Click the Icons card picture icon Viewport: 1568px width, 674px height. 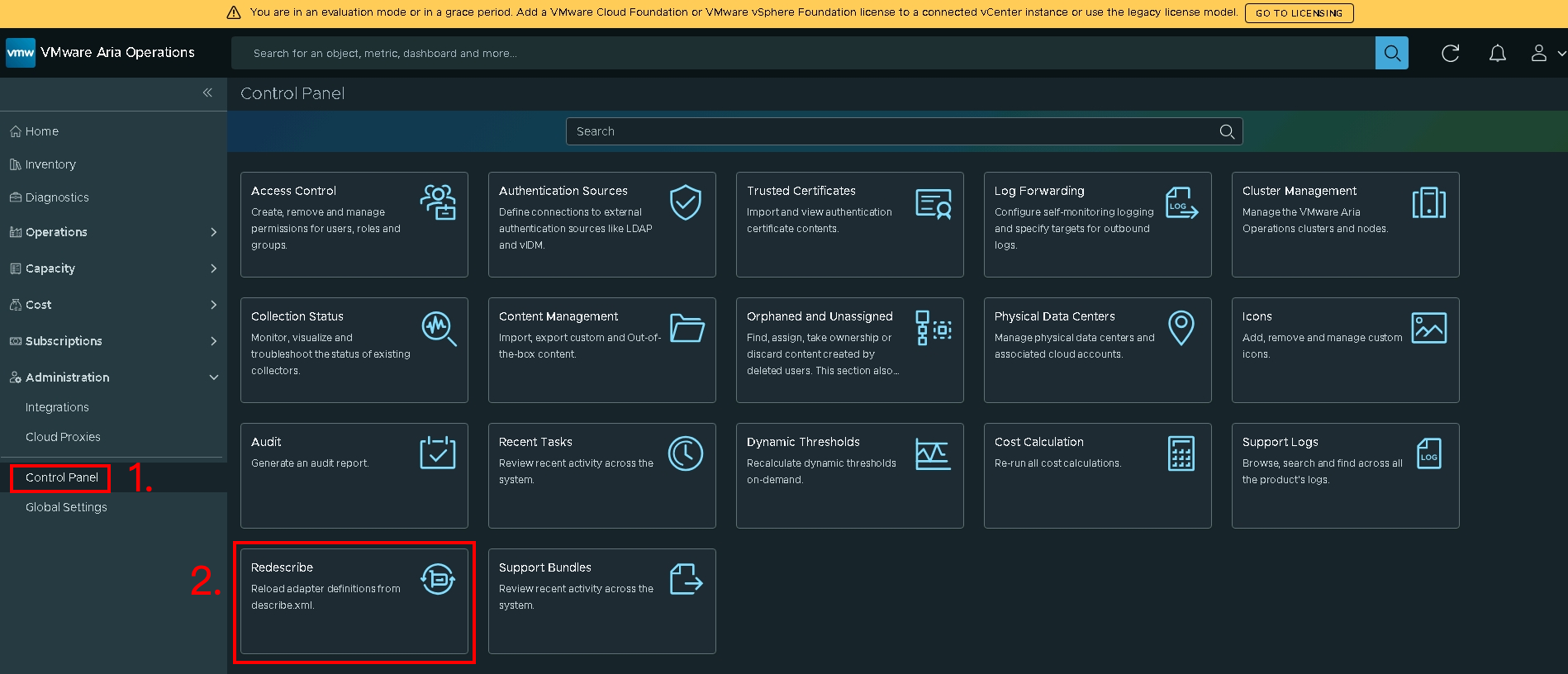click(1429, 328)
